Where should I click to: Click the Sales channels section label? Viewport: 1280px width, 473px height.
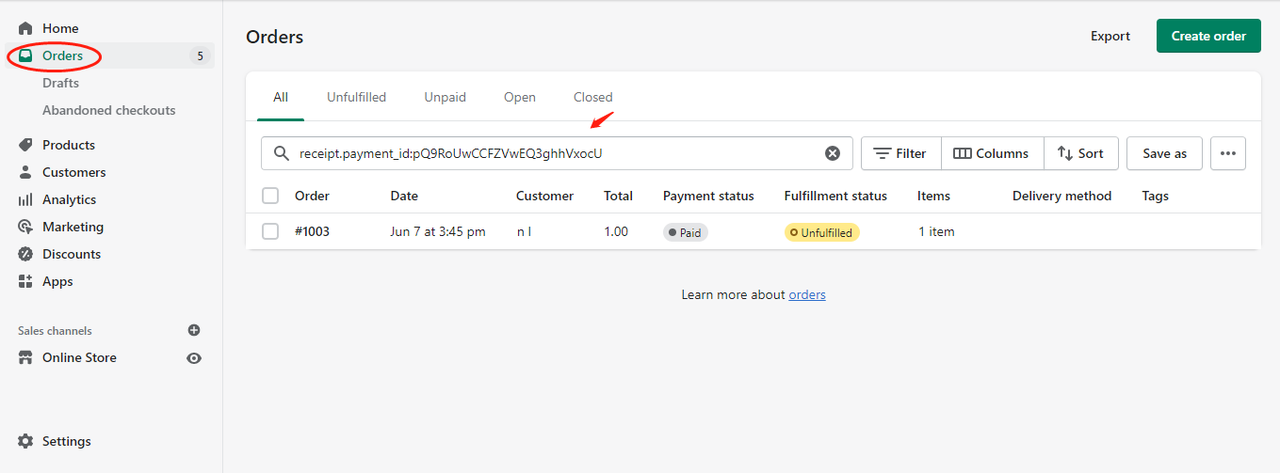(55, 331)
